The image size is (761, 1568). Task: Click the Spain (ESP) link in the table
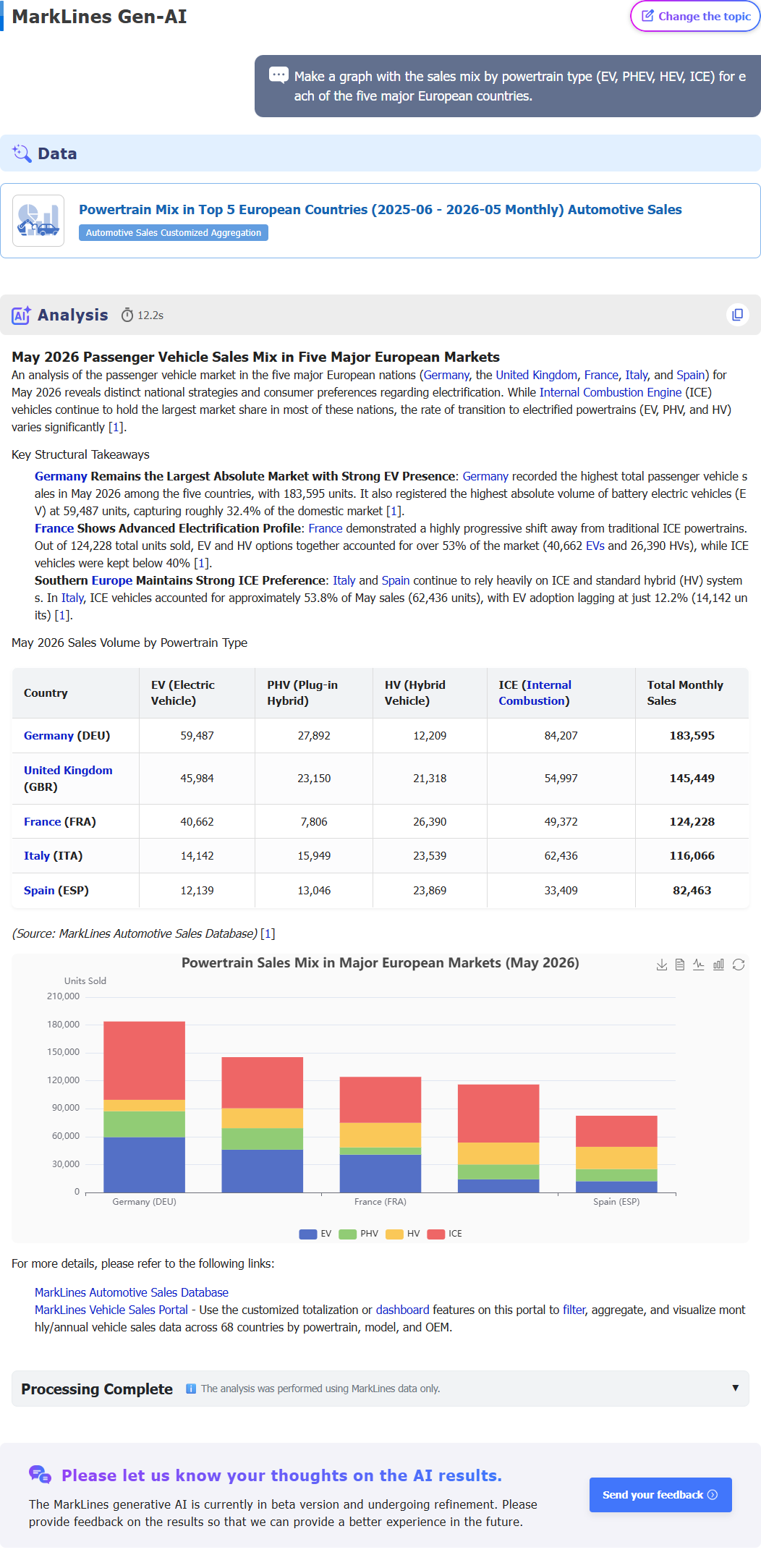pyautogui.click(x=39, y=890)
